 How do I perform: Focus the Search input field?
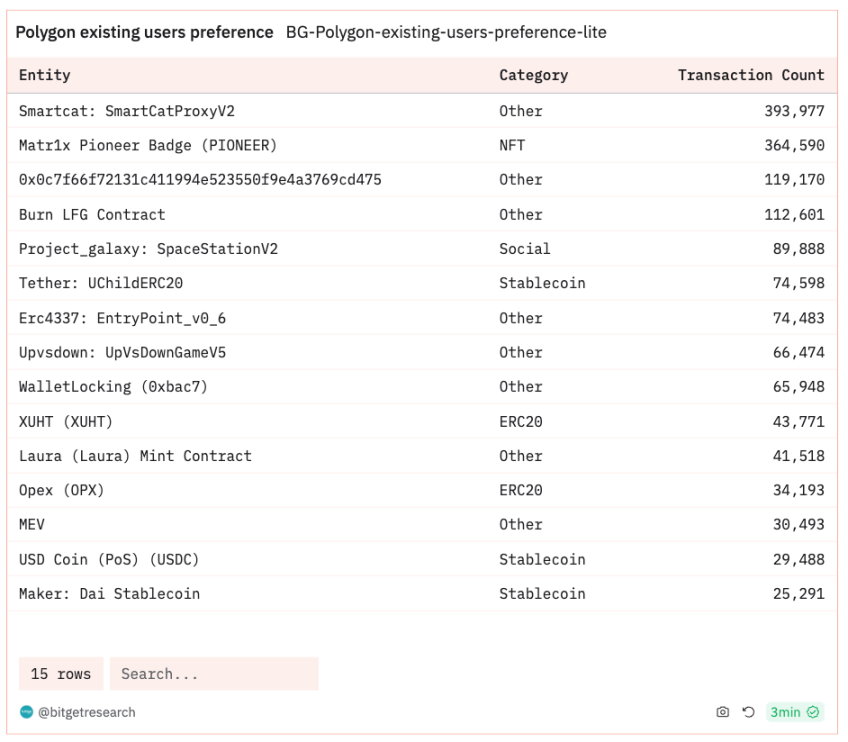214,674
